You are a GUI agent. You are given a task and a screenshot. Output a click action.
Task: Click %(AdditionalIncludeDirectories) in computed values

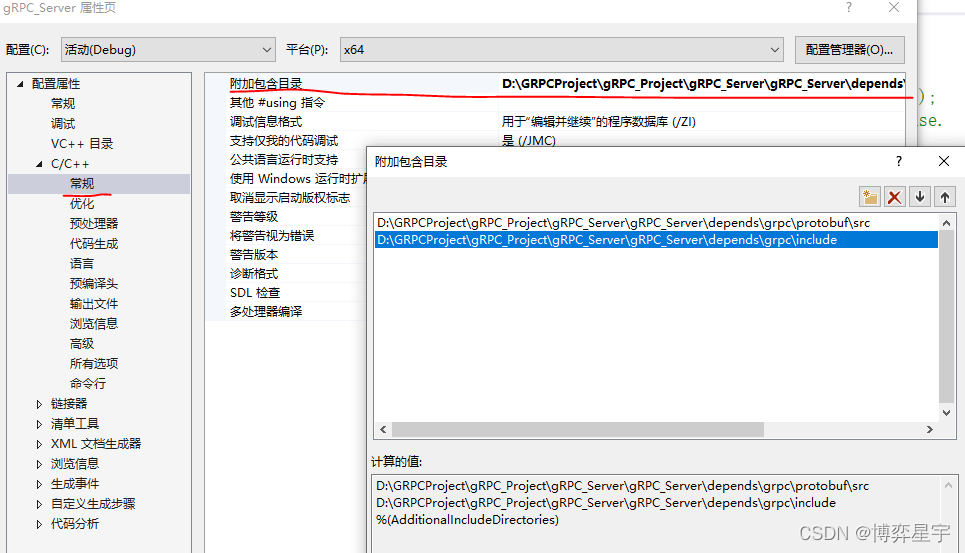coord(468,520)
